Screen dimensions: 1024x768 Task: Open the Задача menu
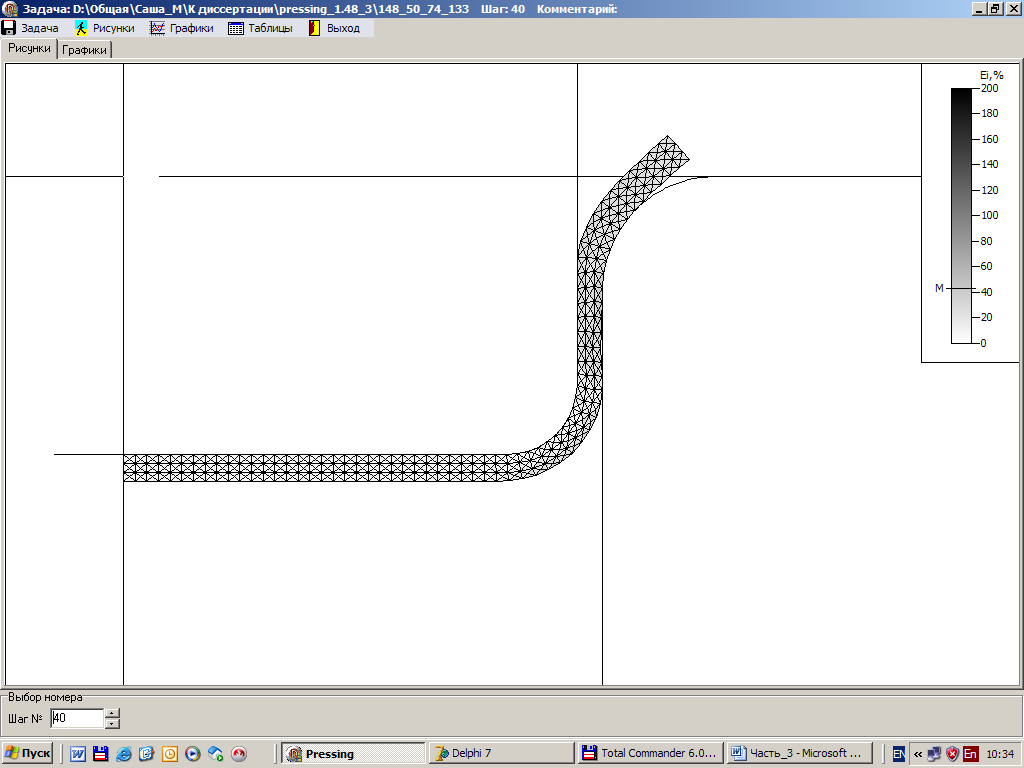point(31,28)
